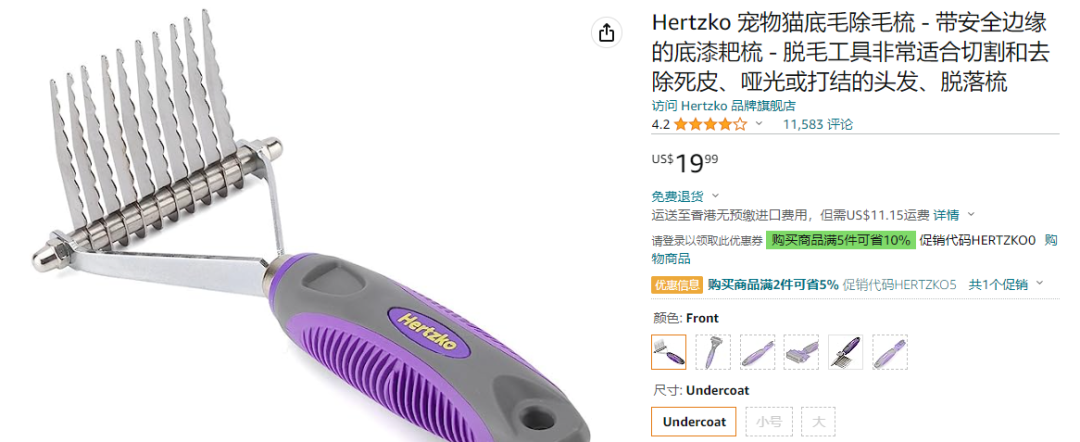Choose the Undercoat size option

(x=694, y=421)
